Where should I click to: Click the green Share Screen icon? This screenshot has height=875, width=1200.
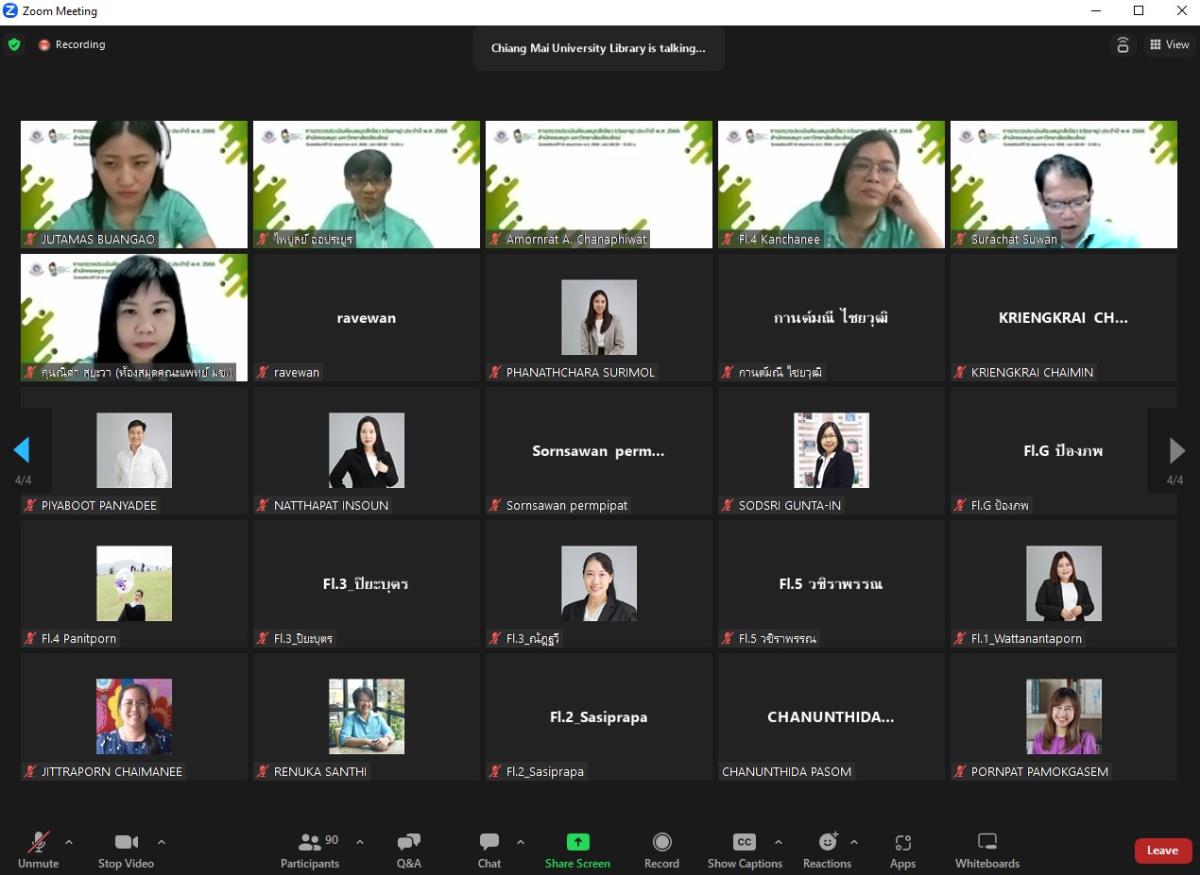click(578, 842)
